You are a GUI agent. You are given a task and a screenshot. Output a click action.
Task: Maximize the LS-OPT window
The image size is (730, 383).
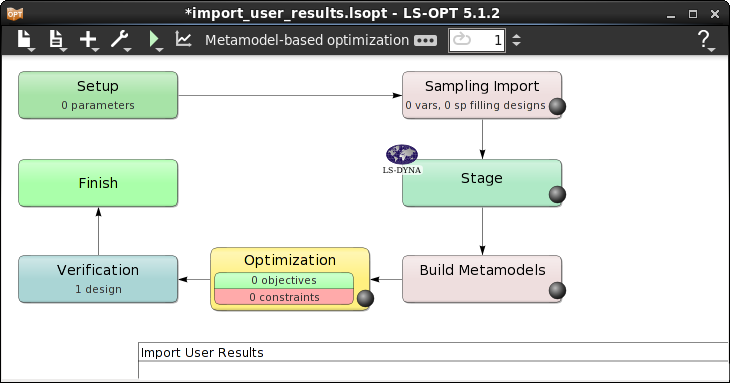pos(693,14)
